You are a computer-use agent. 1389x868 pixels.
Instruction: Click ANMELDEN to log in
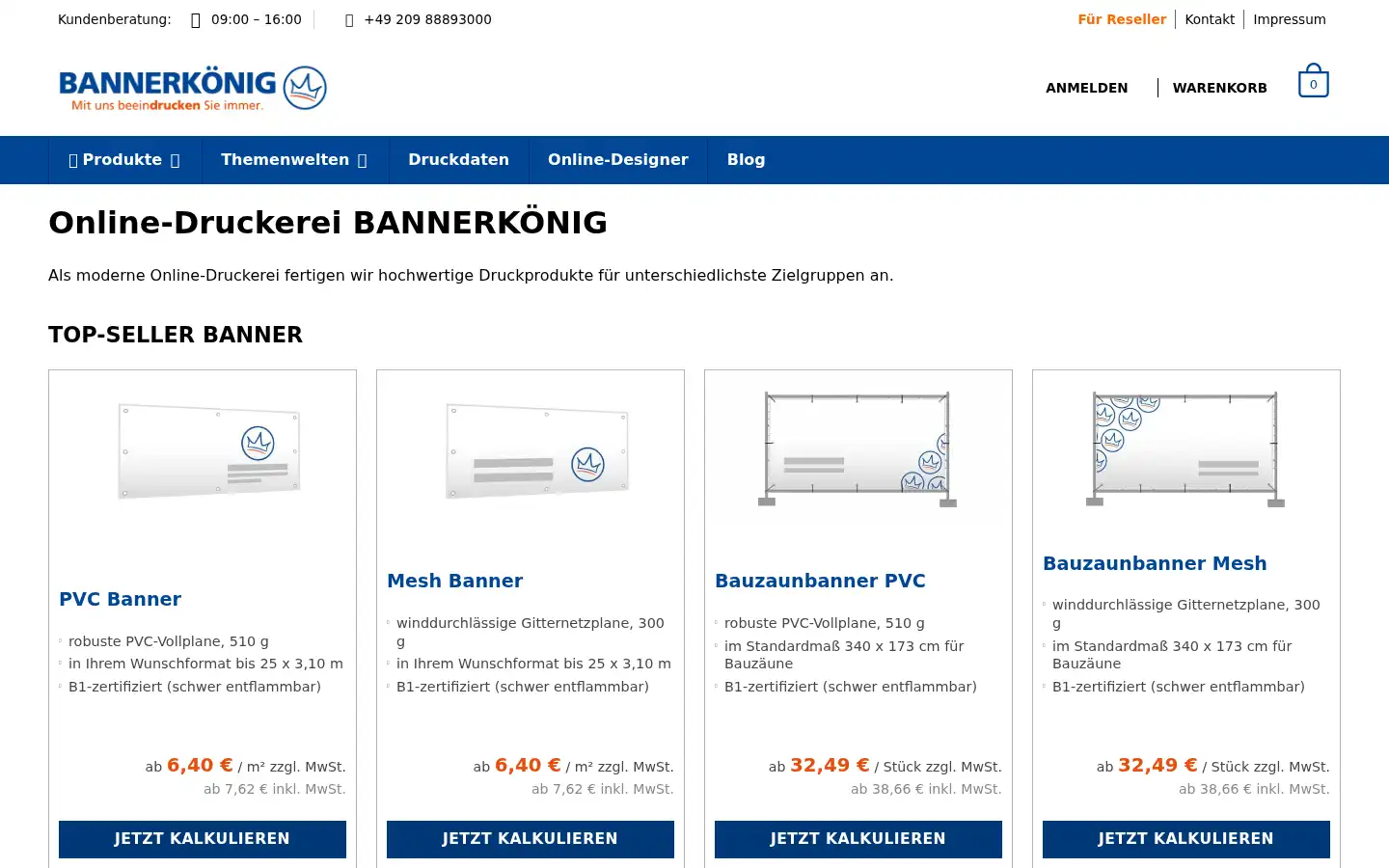[x=1087, y=88]
